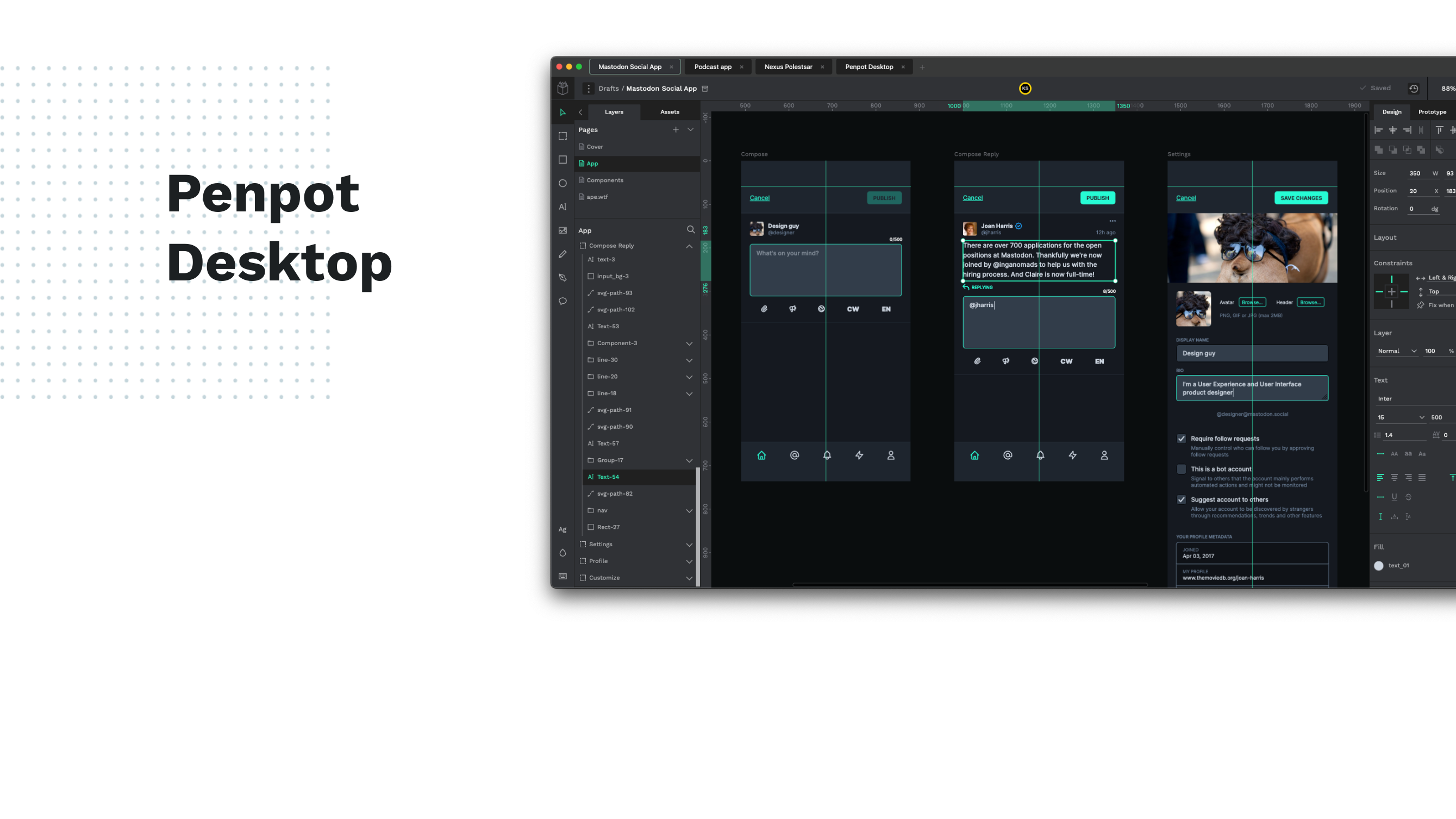Open the Normal blend mode dropdown
The image size is (1456, 819).
pyautogui.click(x=1397, y=351)
